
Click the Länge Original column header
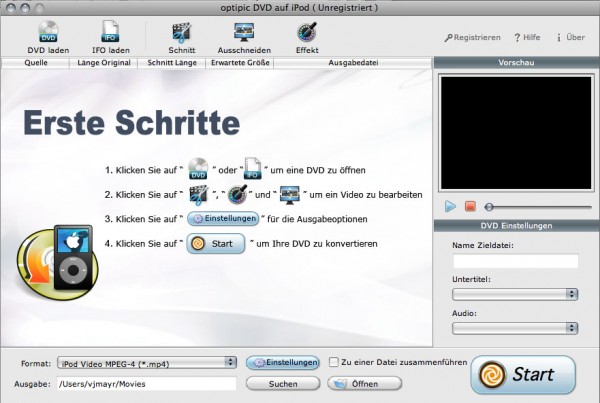[104, 63]
